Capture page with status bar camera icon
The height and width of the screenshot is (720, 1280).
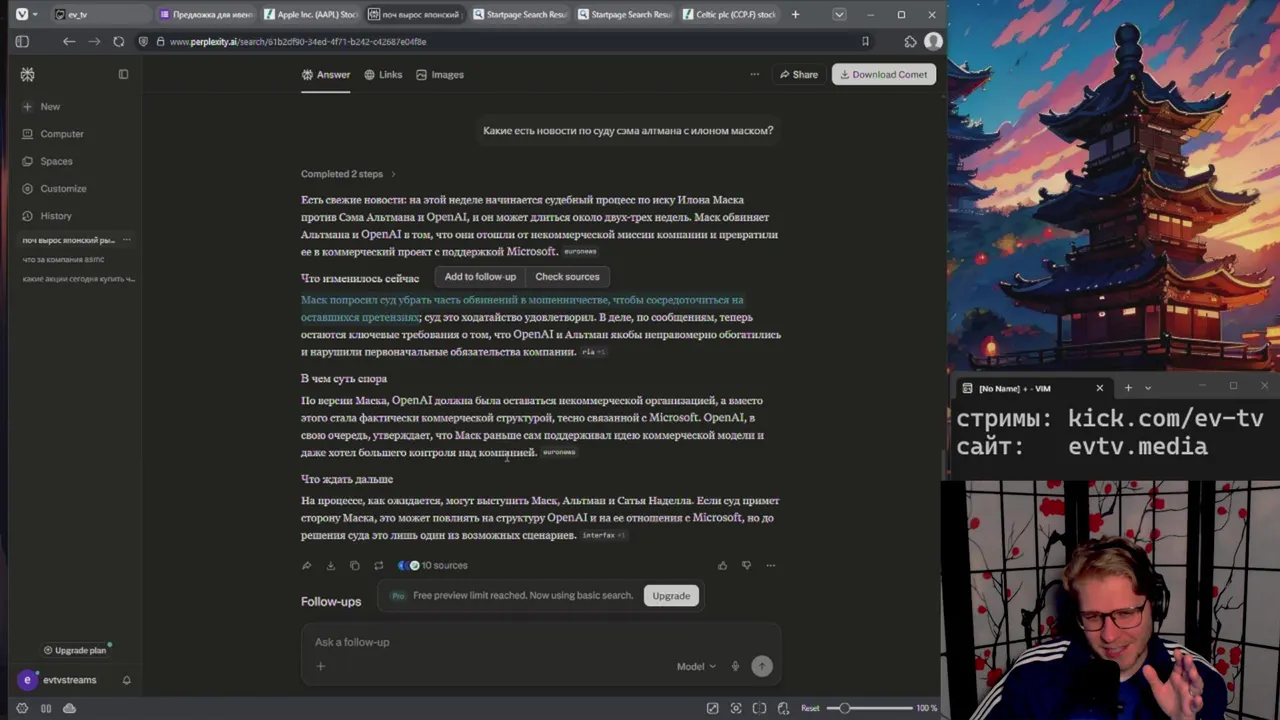click(736, 708)
